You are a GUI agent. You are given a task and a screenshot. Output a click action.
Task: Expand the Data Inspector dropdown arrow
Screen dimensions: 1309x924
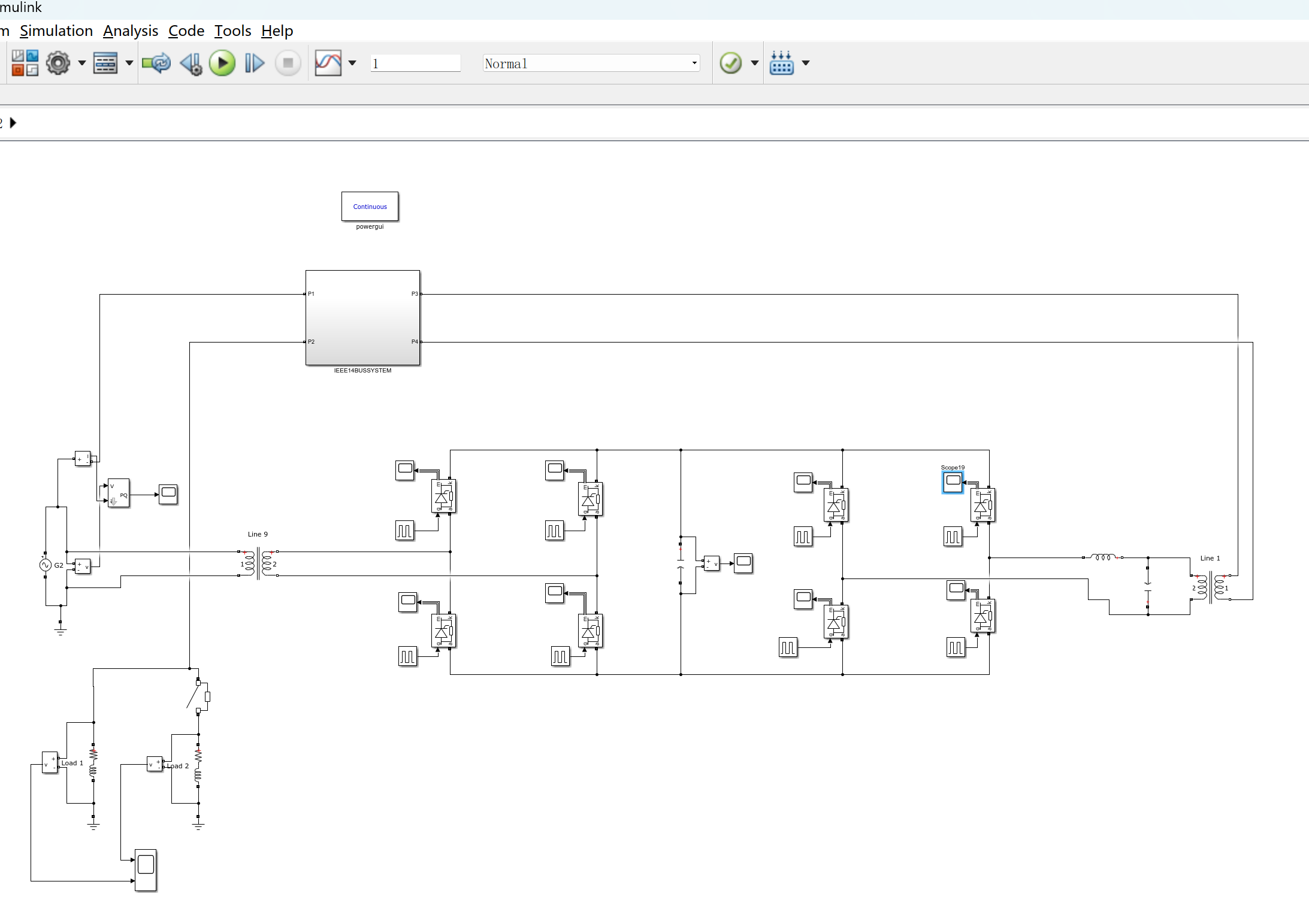352,63
